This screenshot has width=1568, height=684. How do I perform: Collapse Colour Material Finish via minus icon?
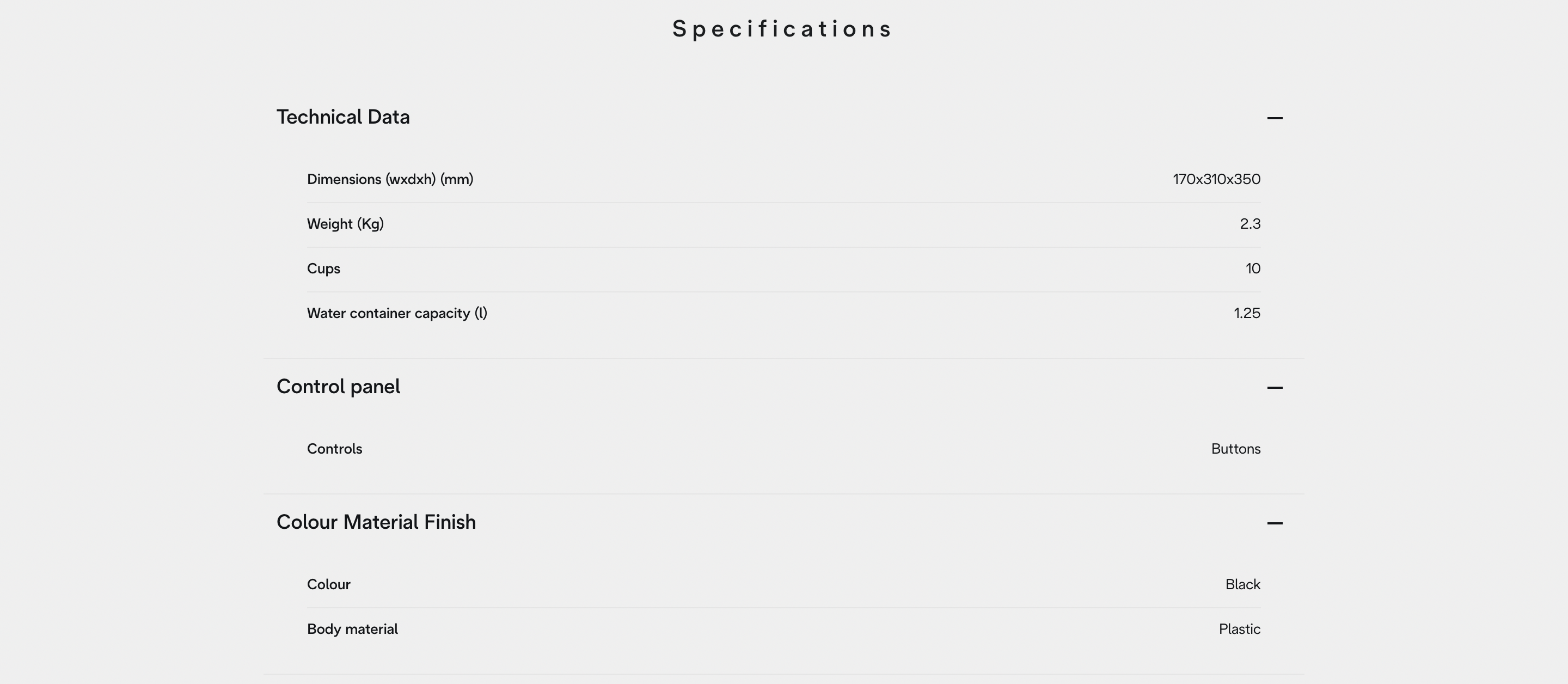pyautogui.click(x=1275, y=523)
